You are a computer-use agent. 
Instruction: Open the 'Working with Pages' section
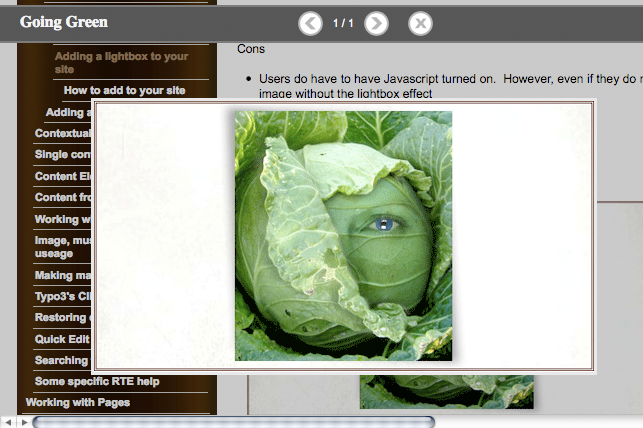tap(78, 402)
